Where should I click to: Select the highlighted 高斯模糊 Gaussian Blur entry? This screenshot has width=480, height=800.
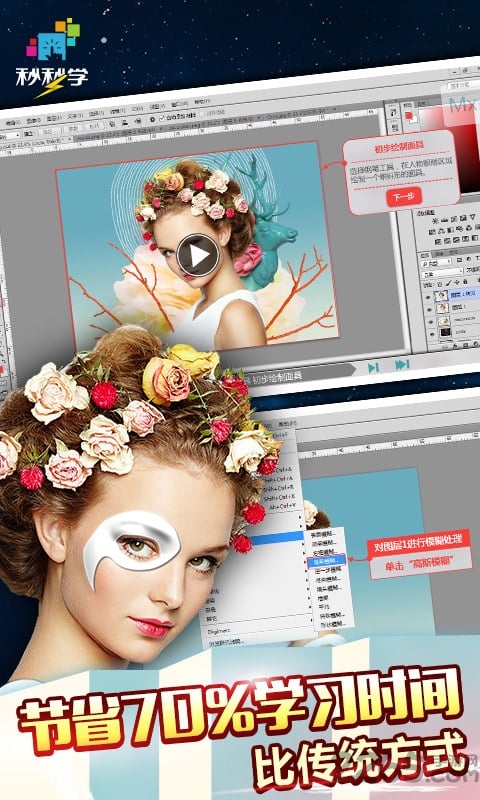[326, 561]
